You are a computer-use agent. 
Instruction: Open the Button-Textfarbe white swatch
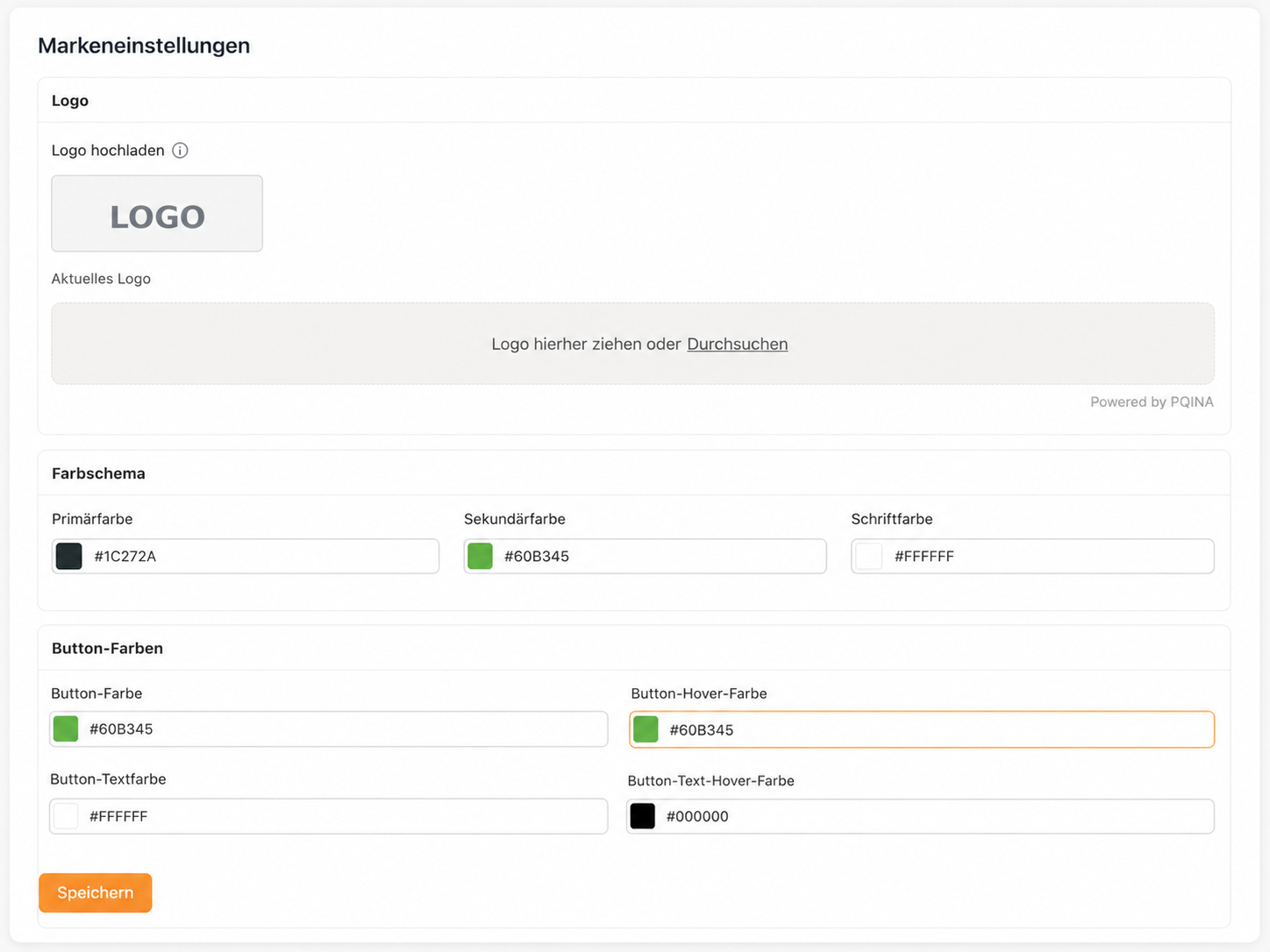66,816
